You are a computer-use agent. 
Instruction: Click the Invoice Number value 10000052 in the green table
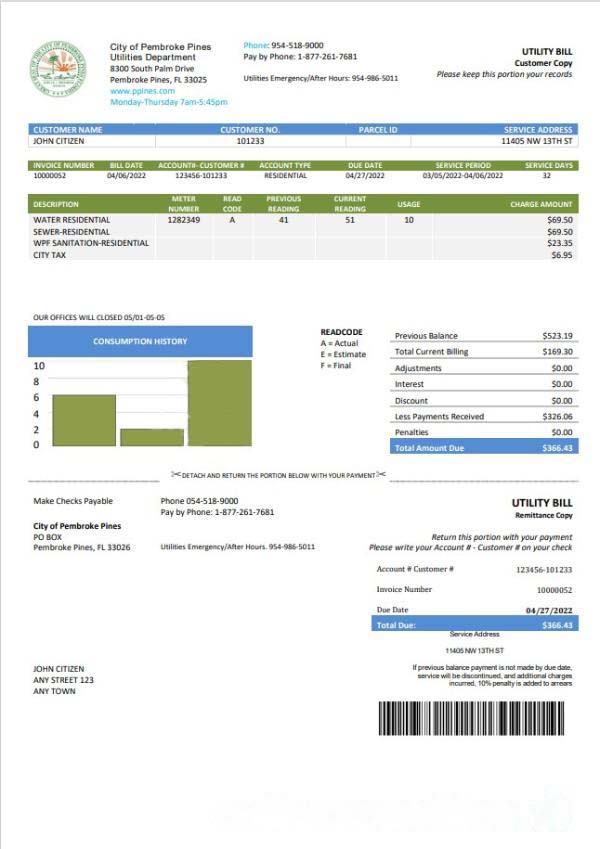click(49, 175)
